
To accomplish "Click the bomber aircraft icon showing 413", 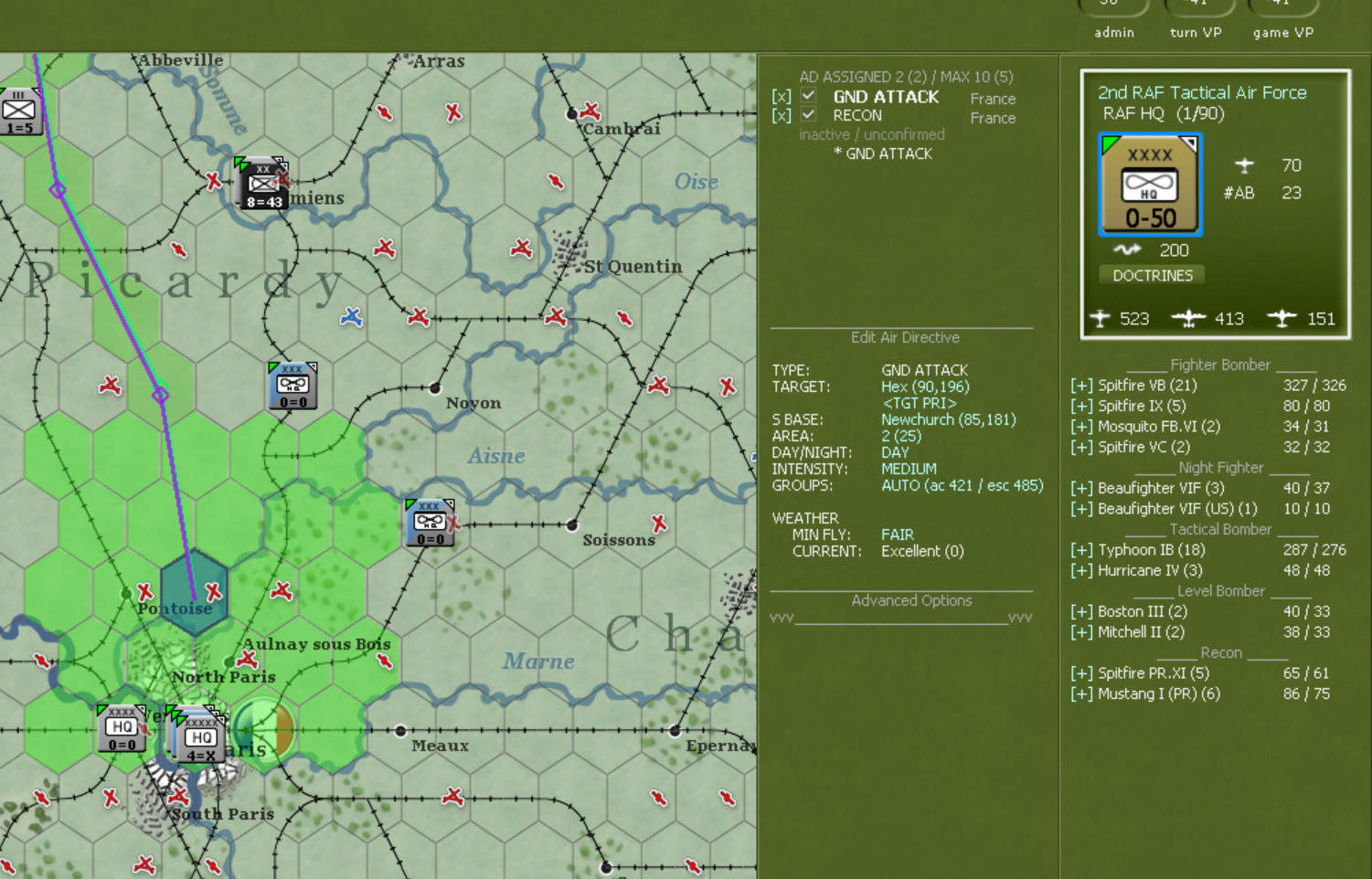I will pos(1188,318).
